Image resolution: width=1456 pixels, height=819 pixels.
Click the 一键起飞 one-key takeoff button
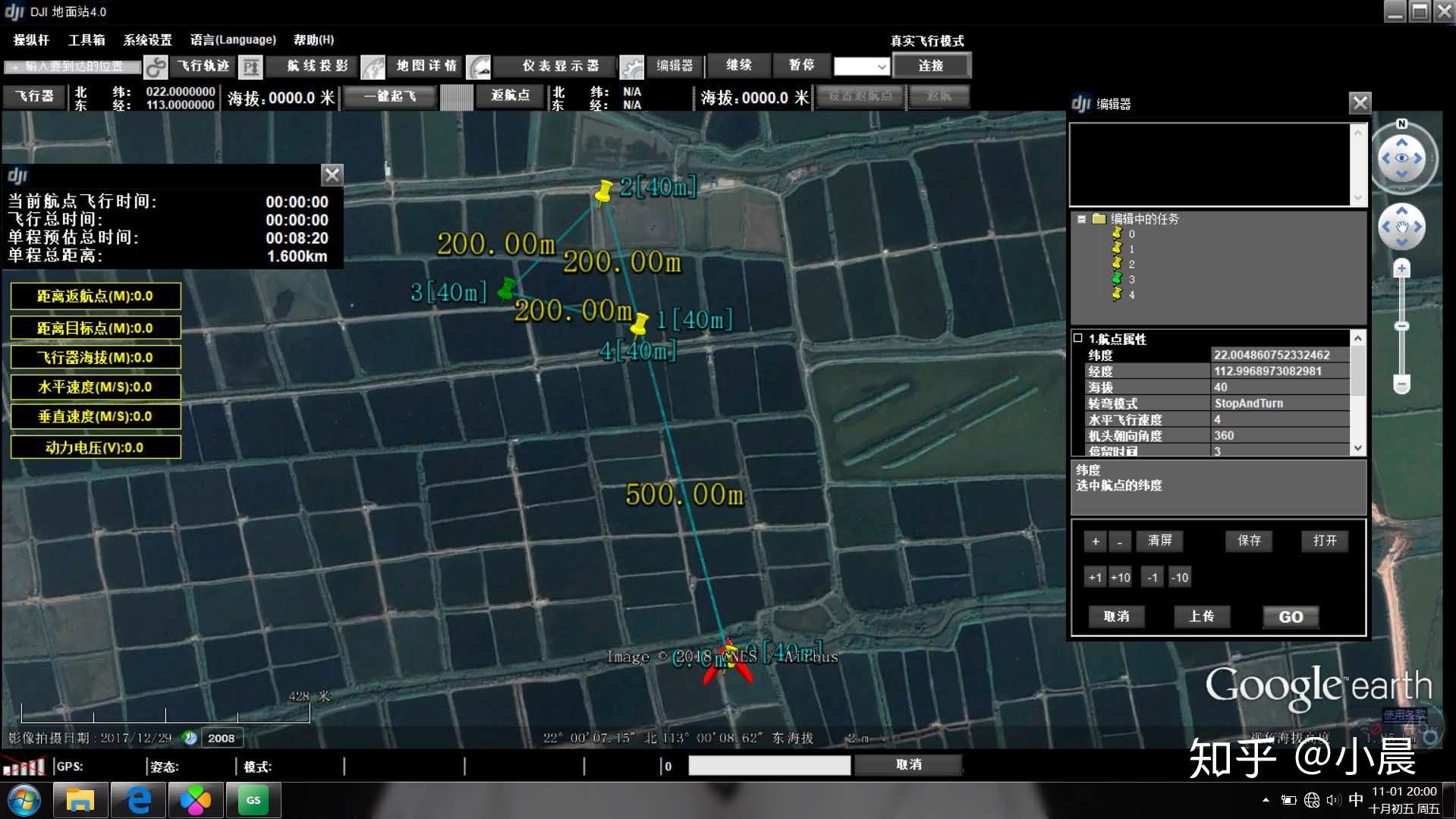(x=390, y=97)
